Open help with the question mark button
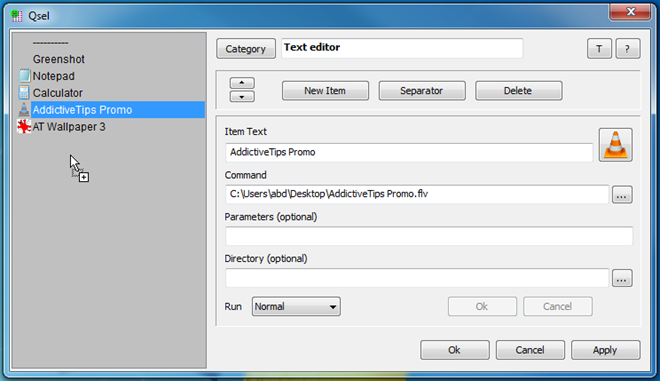The image size is (660, 381). (628, 49)
